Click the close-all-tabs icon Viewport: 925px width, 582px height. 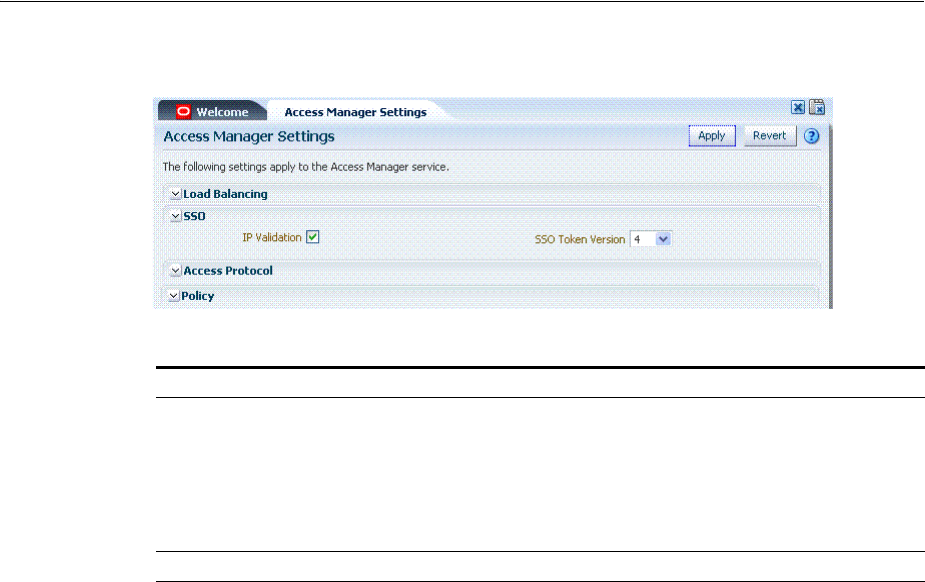click(x=817, y=107)
